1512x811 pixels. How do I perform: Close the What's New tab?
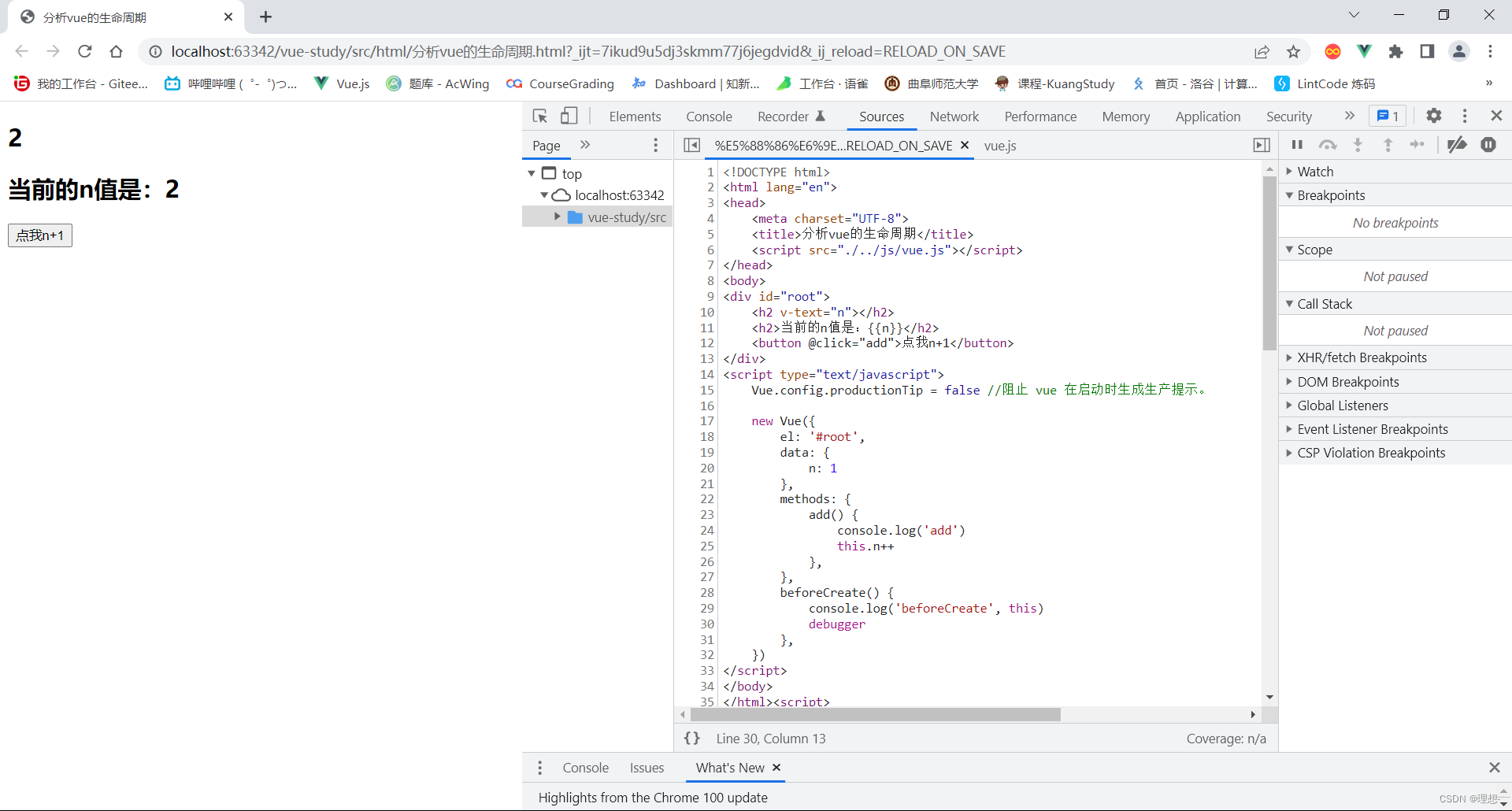pos(776,767)
